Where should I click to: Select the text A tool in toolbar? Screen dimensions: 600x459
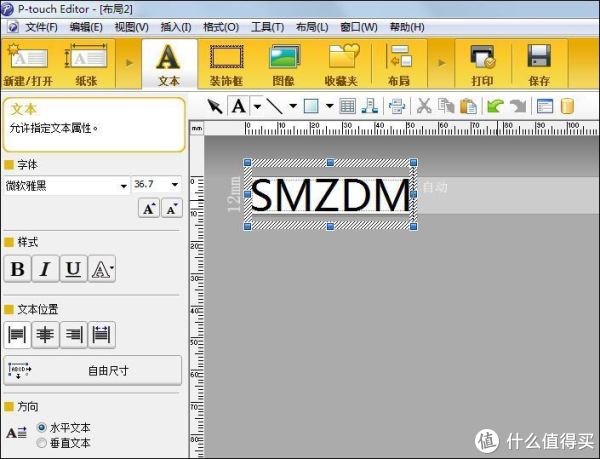(239, 106)
